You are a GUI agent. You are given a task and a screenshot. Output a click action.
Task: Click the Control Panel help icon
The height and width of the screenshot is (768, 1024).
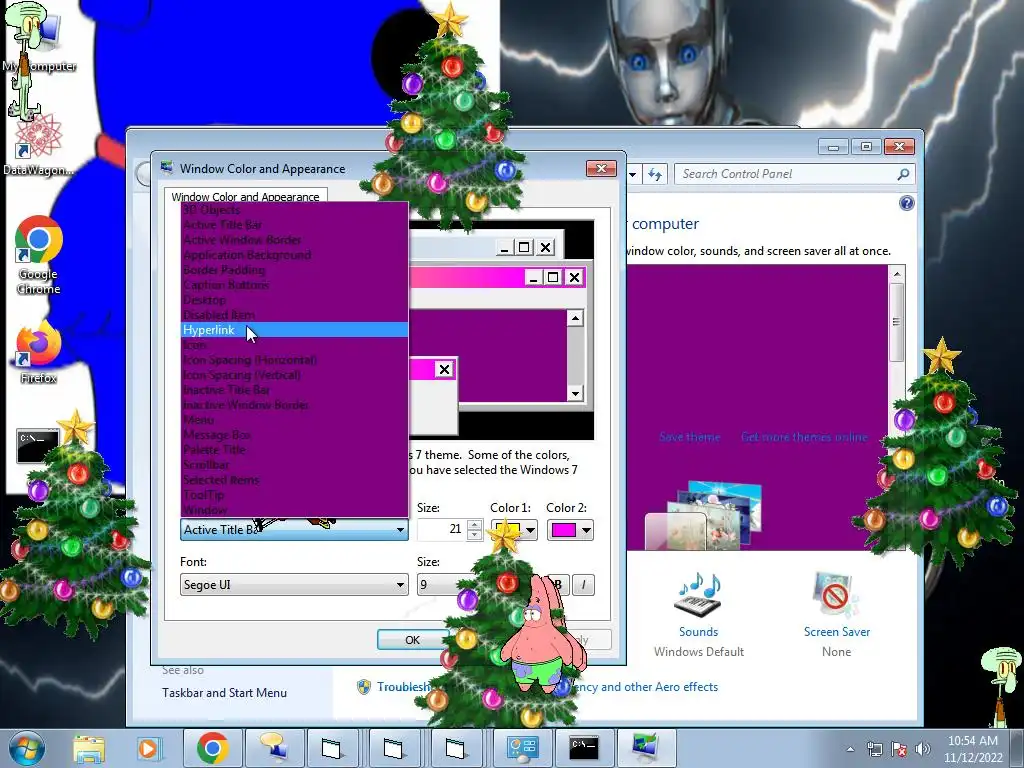point(906,203)
